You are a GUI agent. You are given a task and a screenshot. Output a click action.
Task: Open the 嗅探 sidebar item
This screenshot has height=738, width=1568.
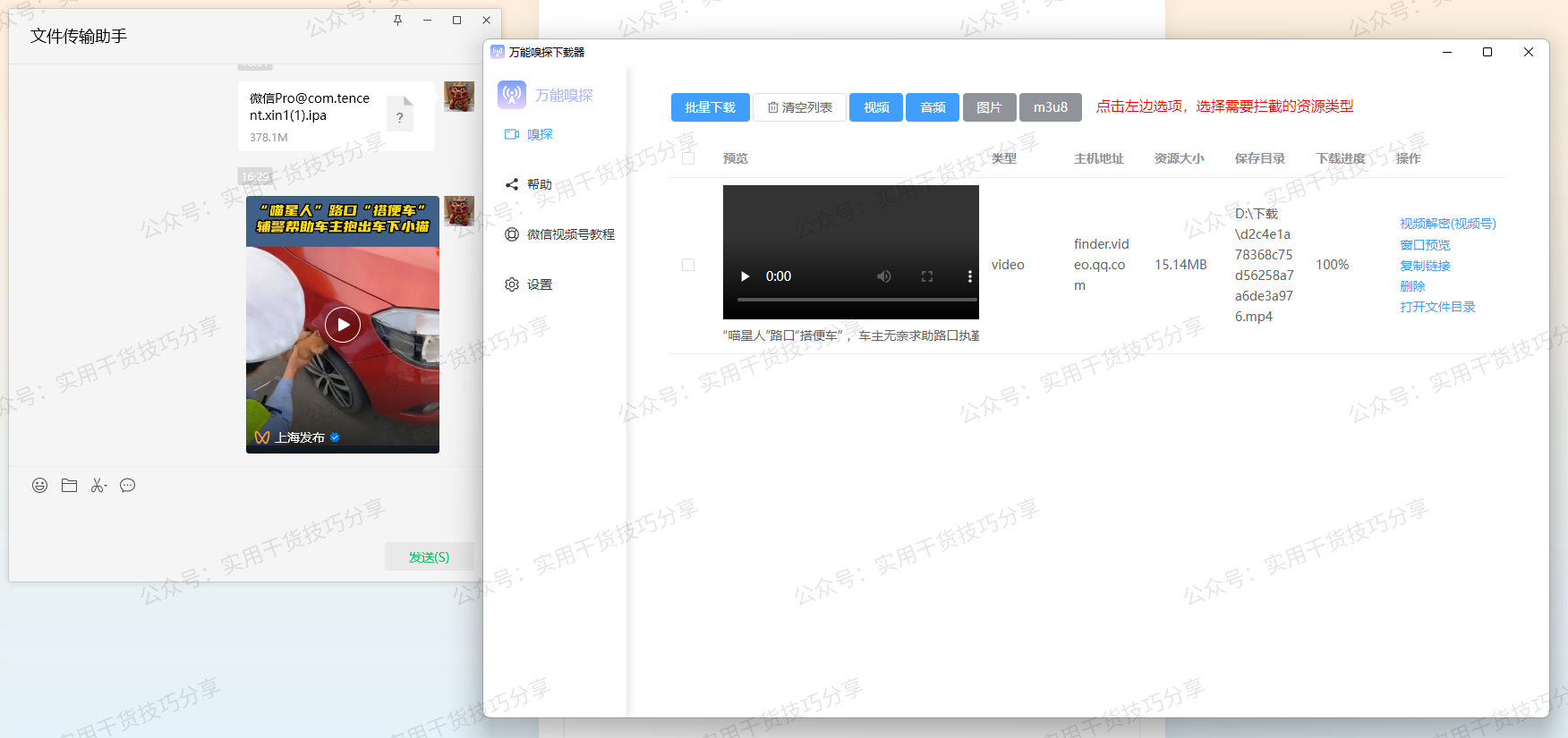(540, 134)
